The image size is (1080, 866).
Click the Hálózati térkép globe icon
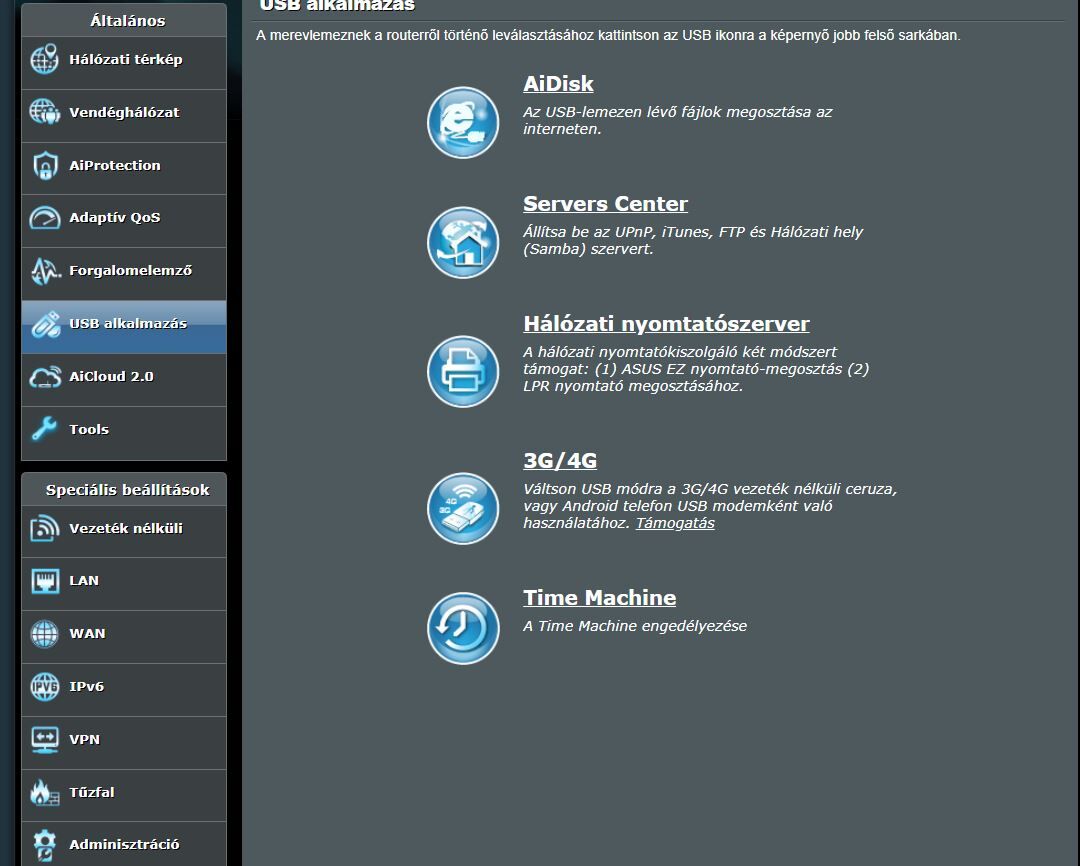click(44, 59)
